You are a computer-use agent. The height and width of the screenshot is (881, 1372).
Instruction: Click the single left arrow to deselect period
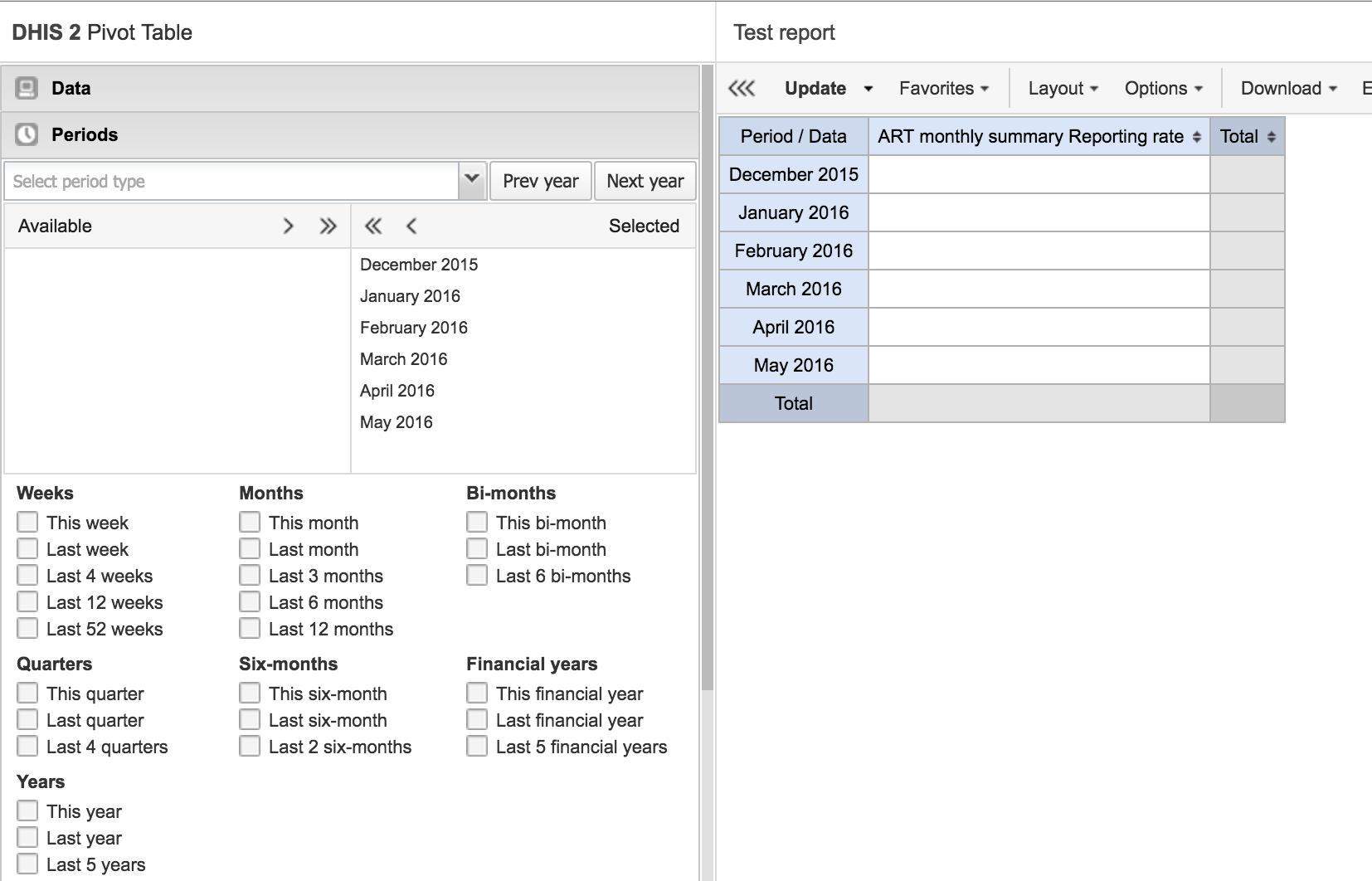click(x=411, y=226)
